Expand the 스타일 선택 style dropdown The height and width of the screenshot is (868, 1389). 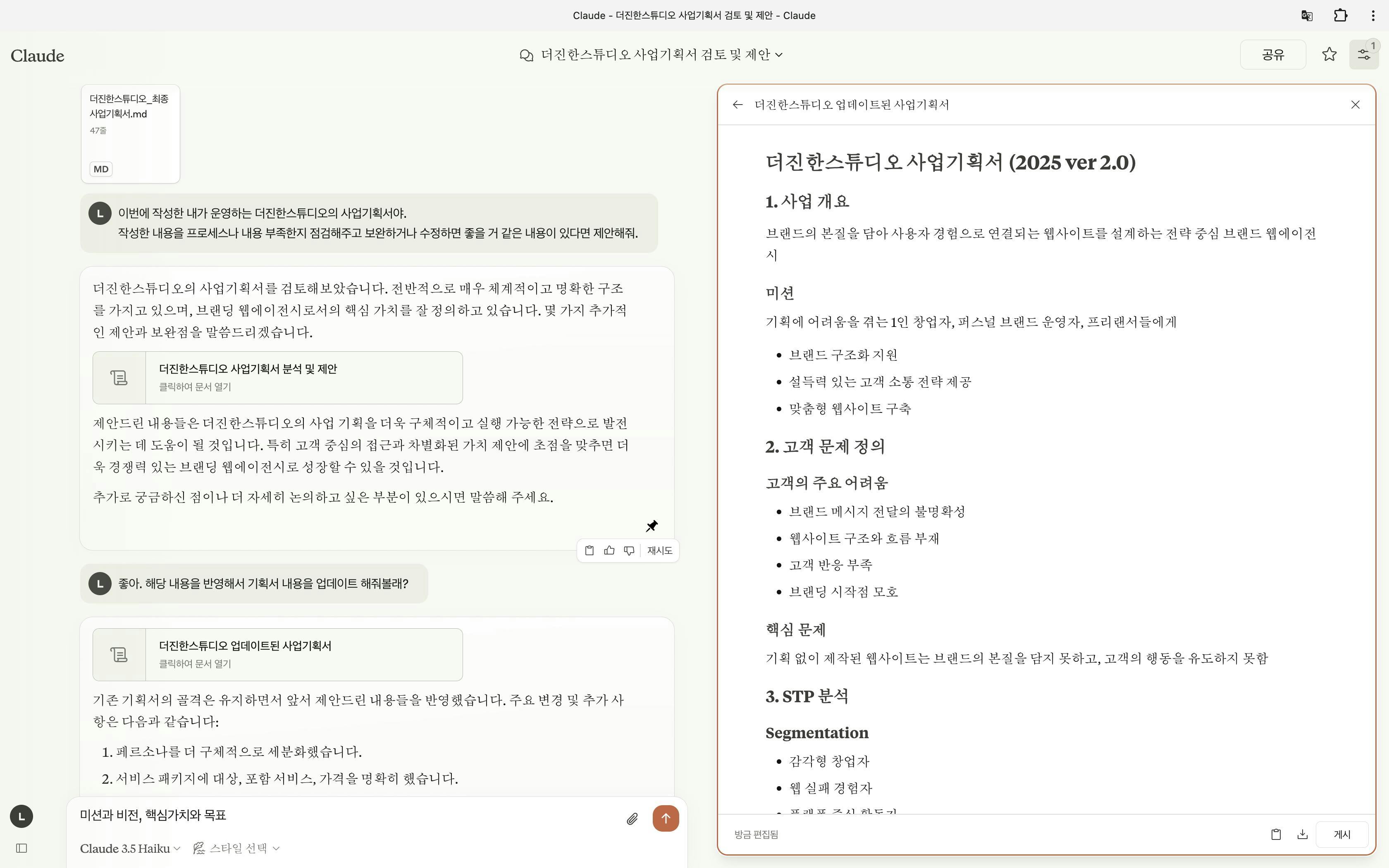tap(236, 848)
